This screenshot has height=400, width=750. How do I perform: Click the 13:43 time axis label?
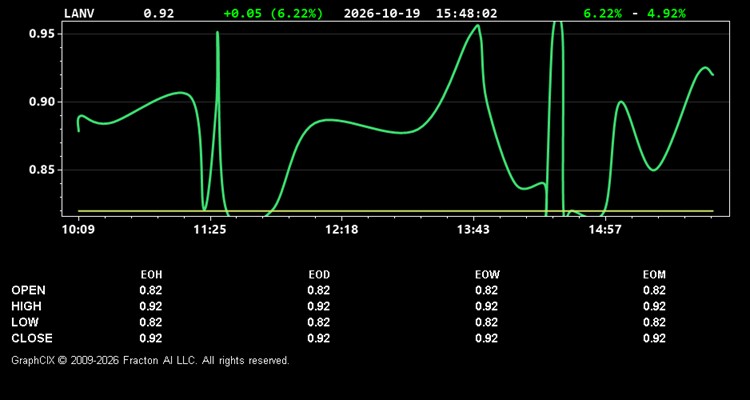[x=473, y=230]
